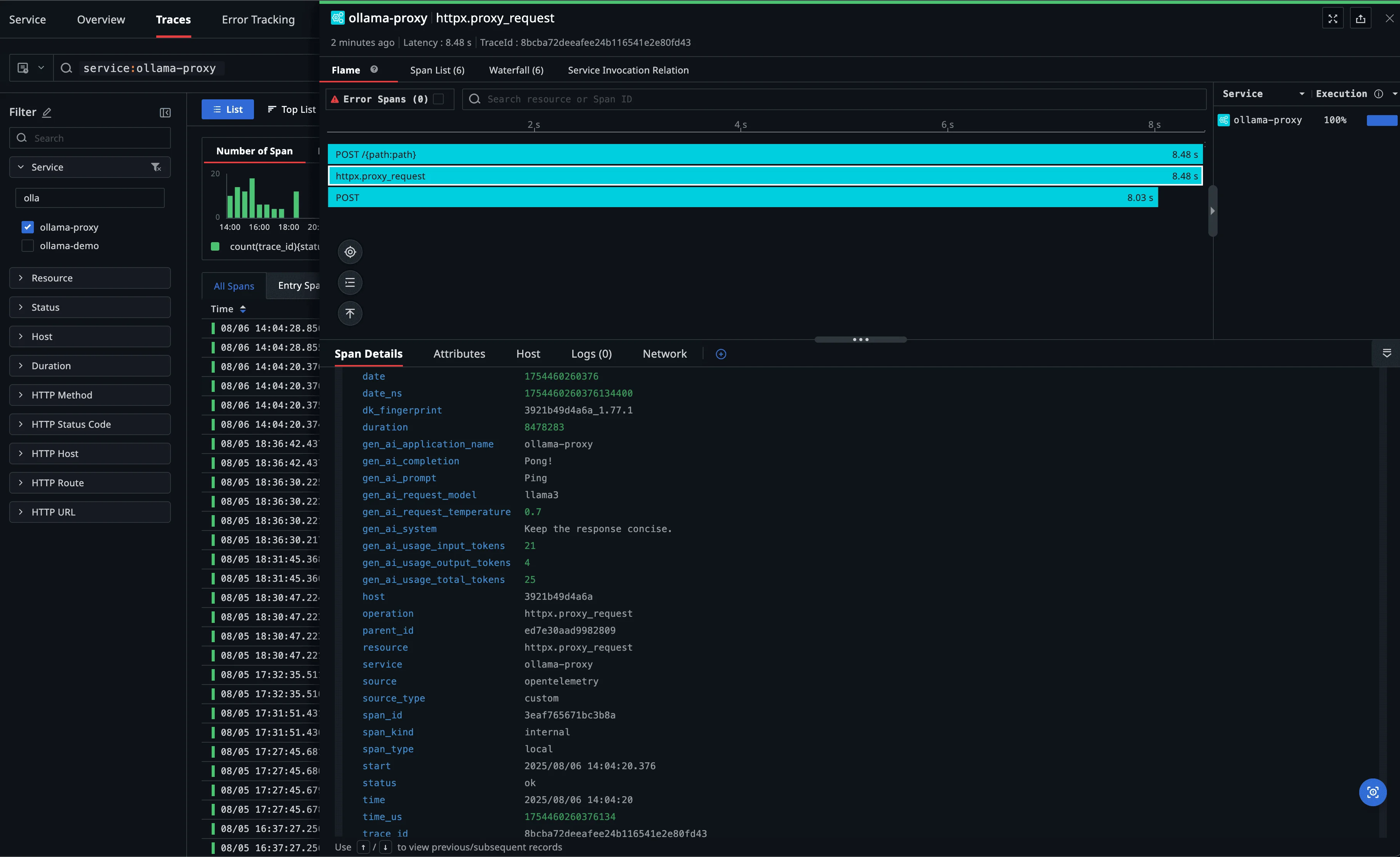
Task: Click the blue screenshot floating button
Action: tap(1372, 792)
